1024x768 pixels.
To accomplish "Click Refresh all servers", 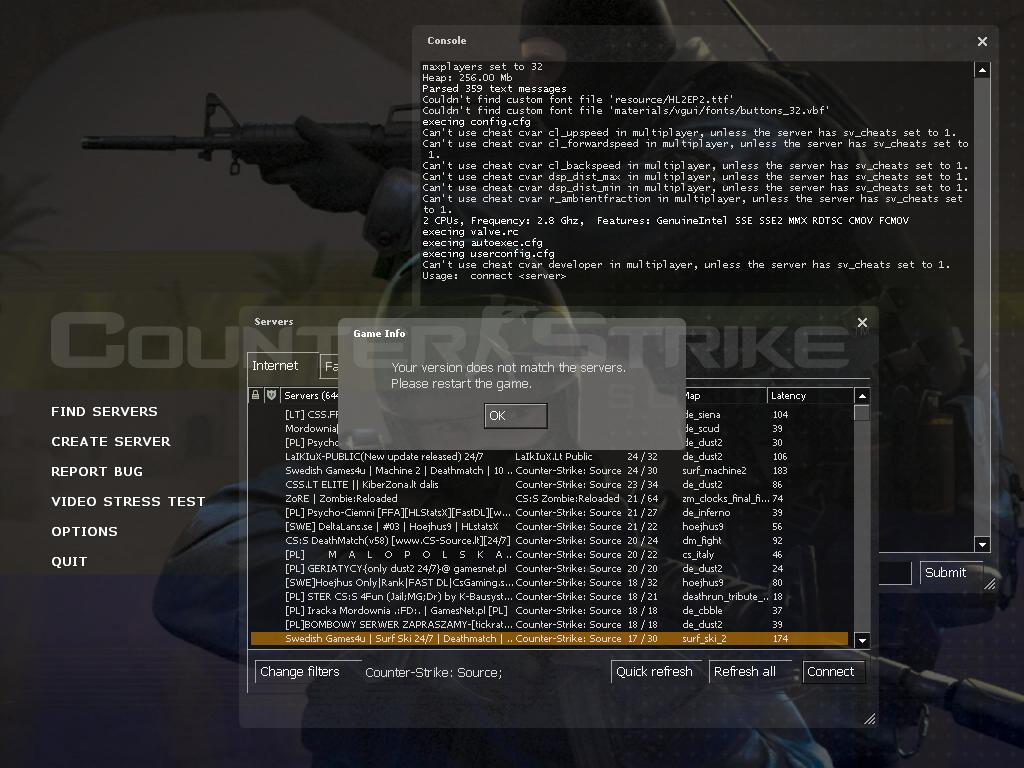I will coord(750,671).
